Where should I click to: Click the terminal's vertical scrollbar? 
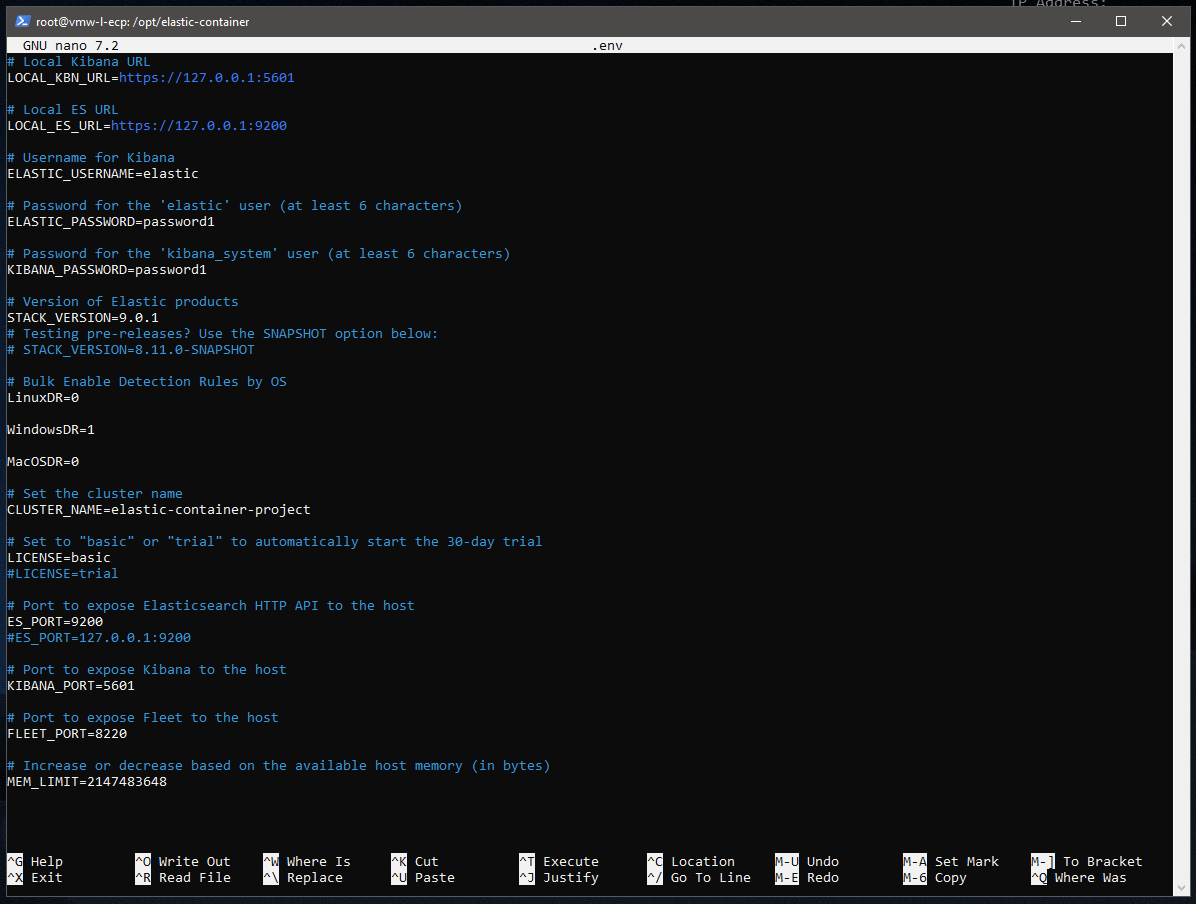[x=1182, y=450]
